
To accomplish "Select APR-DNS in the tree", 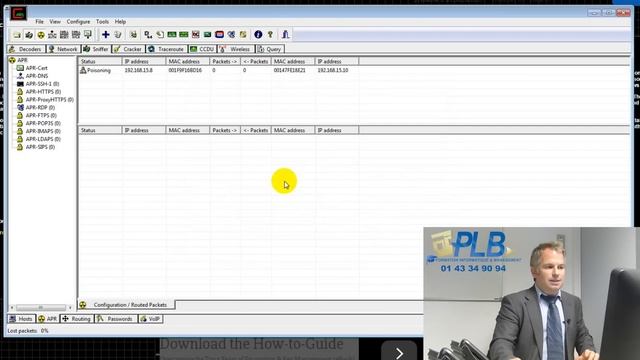I will (x=37, y=76).
